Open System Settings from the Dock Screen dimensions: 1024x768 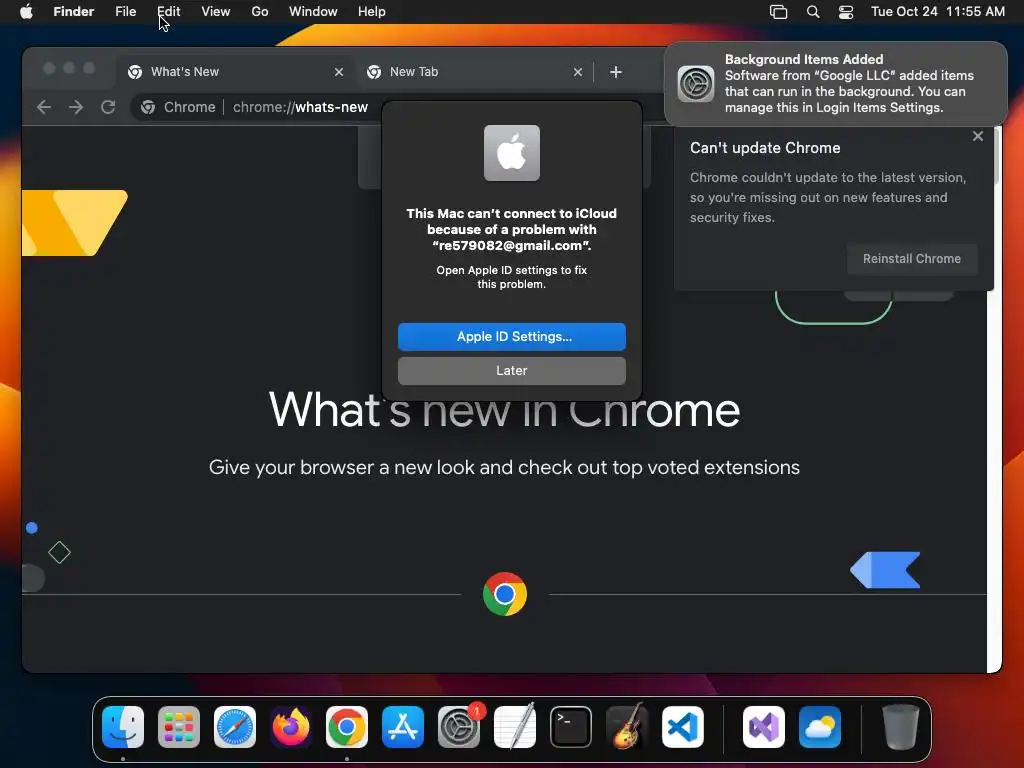click(459, 727)
